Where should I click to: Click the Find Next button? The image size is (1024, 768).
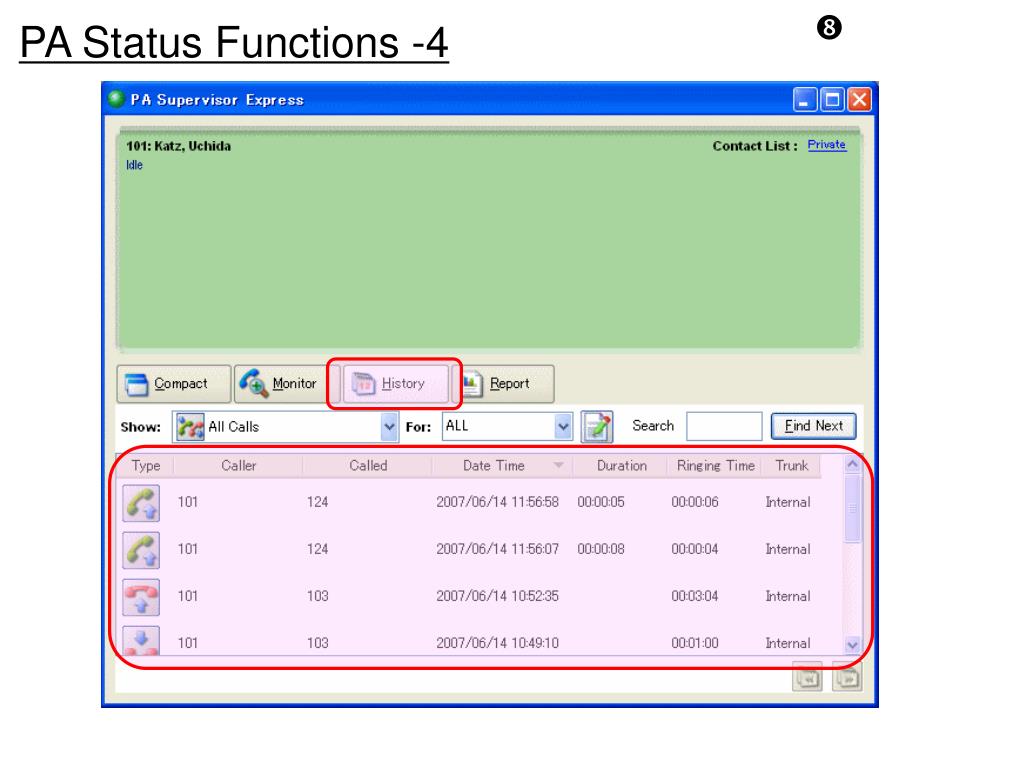point(813,426)
